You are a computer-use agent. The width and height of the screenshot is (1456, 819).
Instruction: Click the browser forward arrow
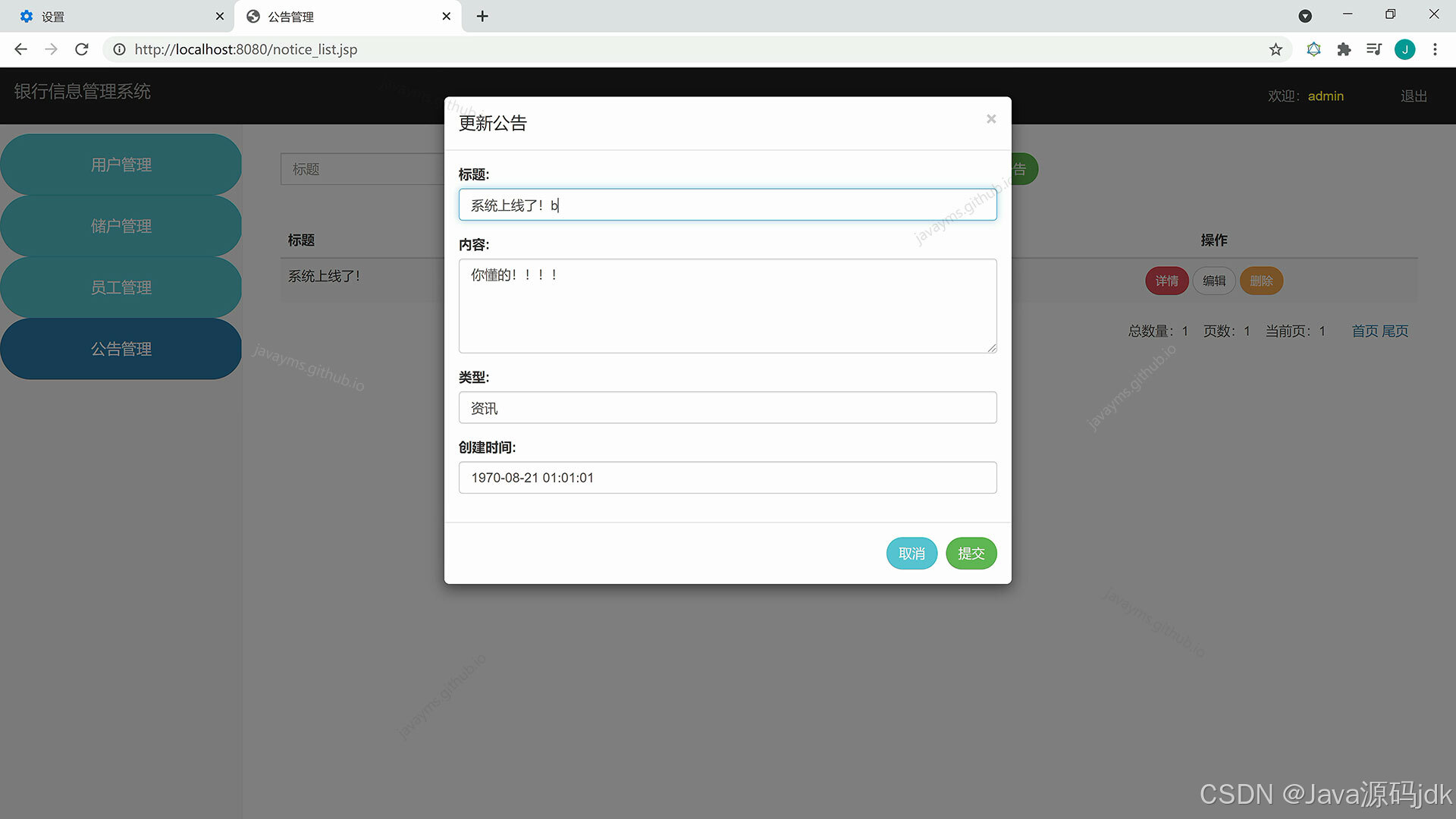coord(51,49)
